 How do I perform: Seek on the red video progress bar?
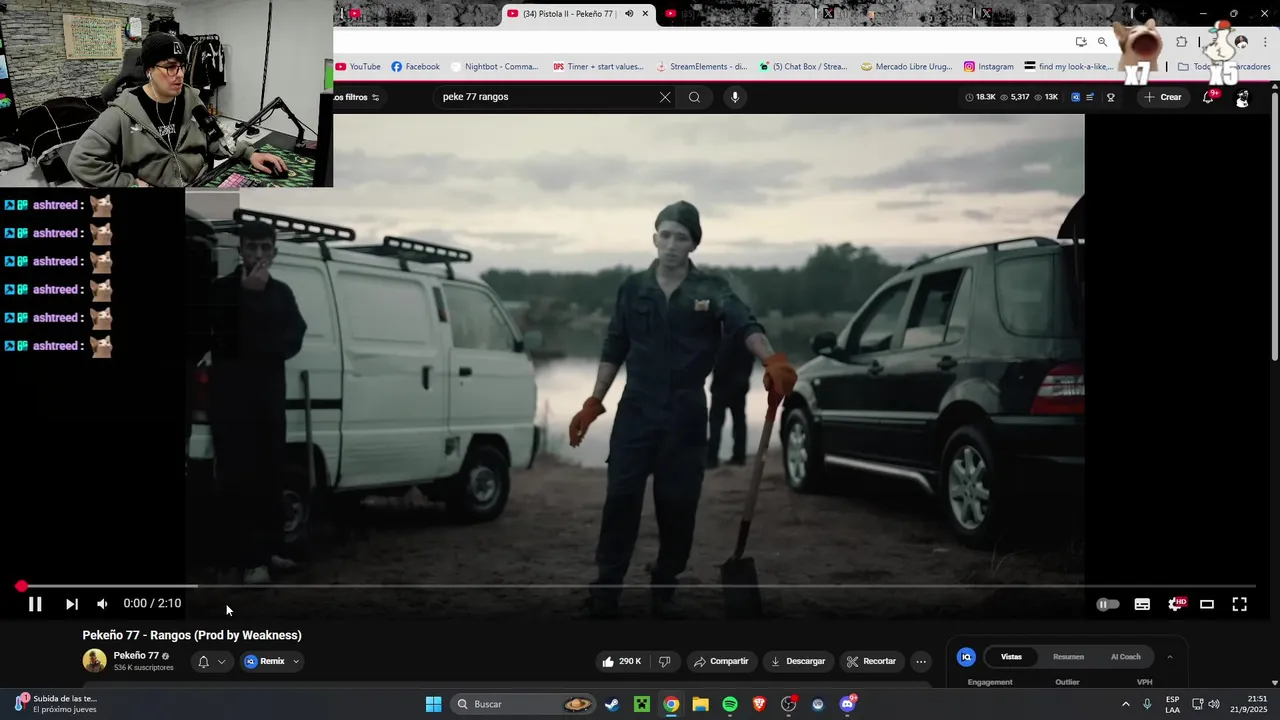tap(638, 586)
